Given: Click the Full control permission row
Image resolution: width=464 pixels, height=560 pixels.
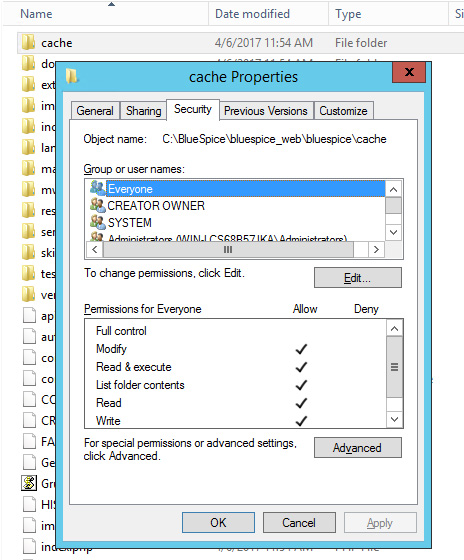Looking at the screenshot, I should pyautogui.click(x=236, y=331).
